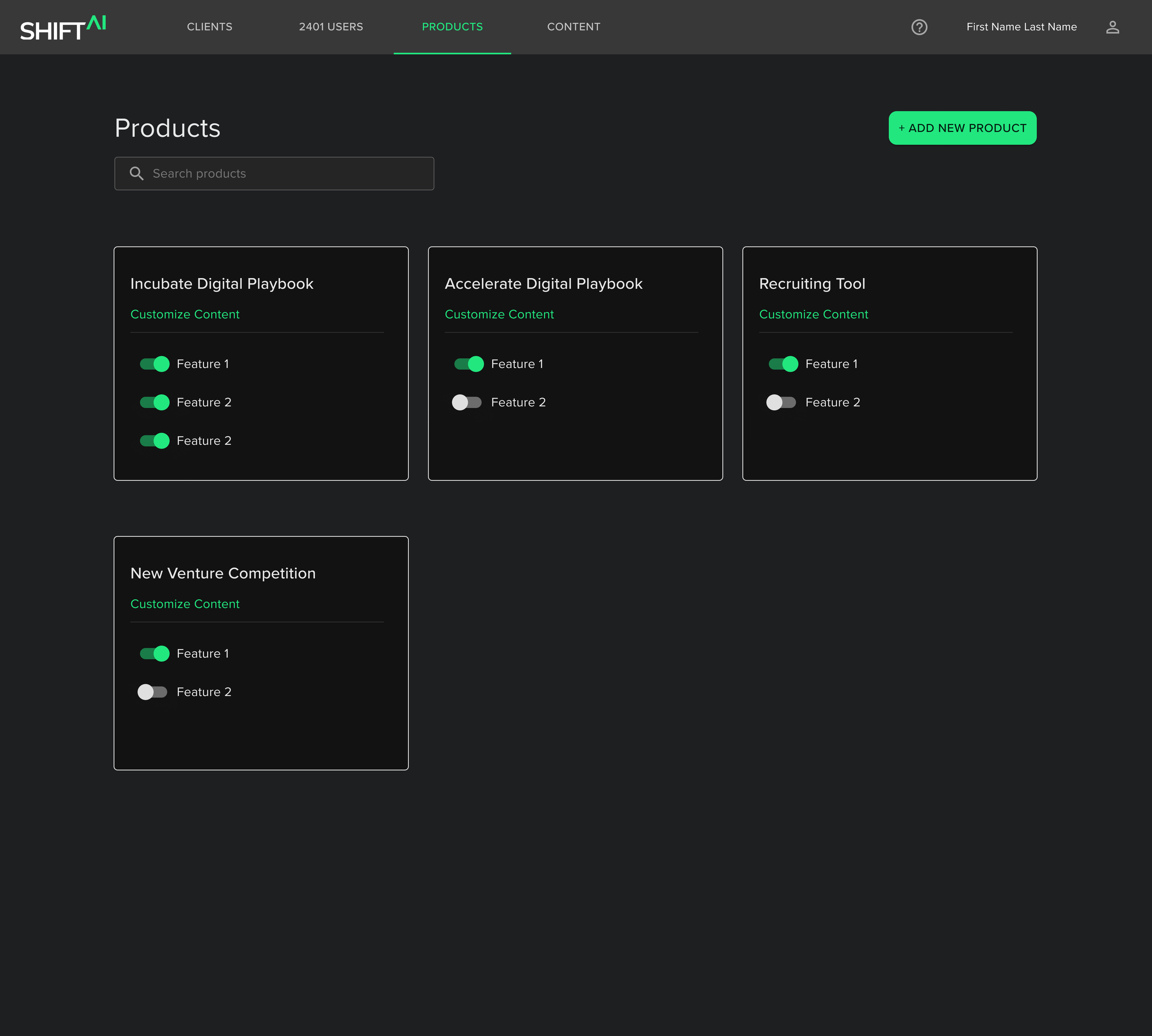
Task: Open the user profile icon
Action: (x=1112, y=27)
